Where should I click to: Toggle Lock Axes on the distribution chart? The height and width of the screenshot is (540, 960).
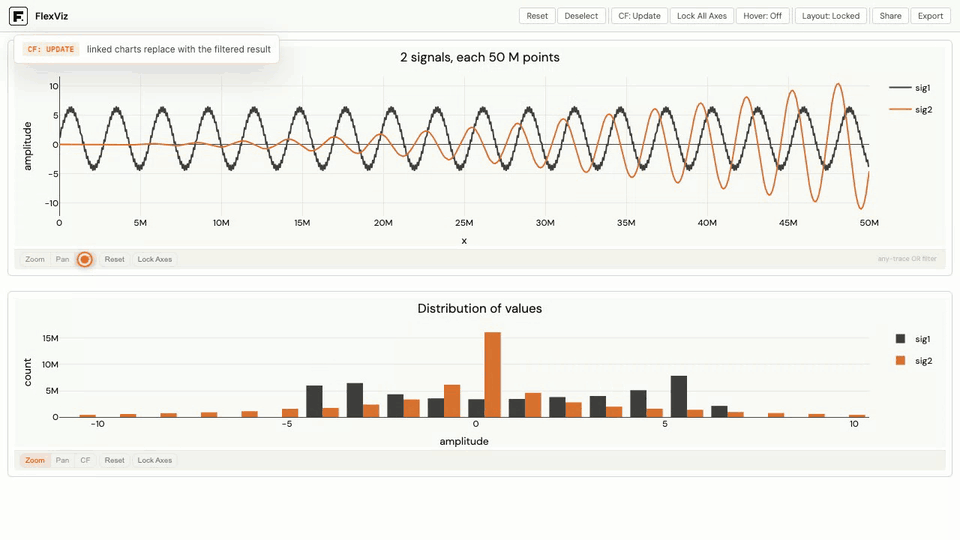point(155,460)
